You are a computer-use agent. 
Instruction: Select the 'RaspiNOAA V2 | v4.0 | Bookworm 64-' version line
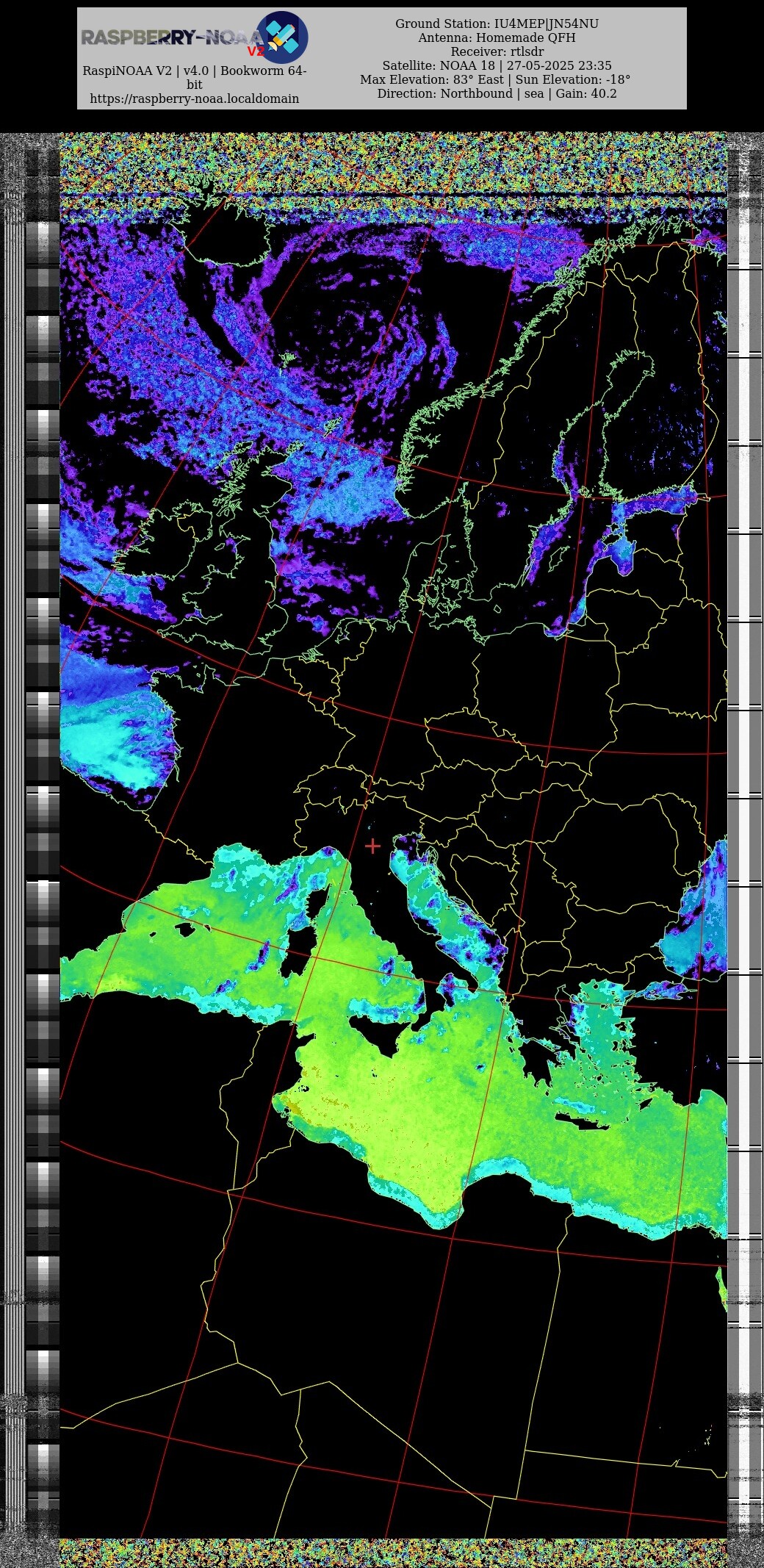coord(195,71)
